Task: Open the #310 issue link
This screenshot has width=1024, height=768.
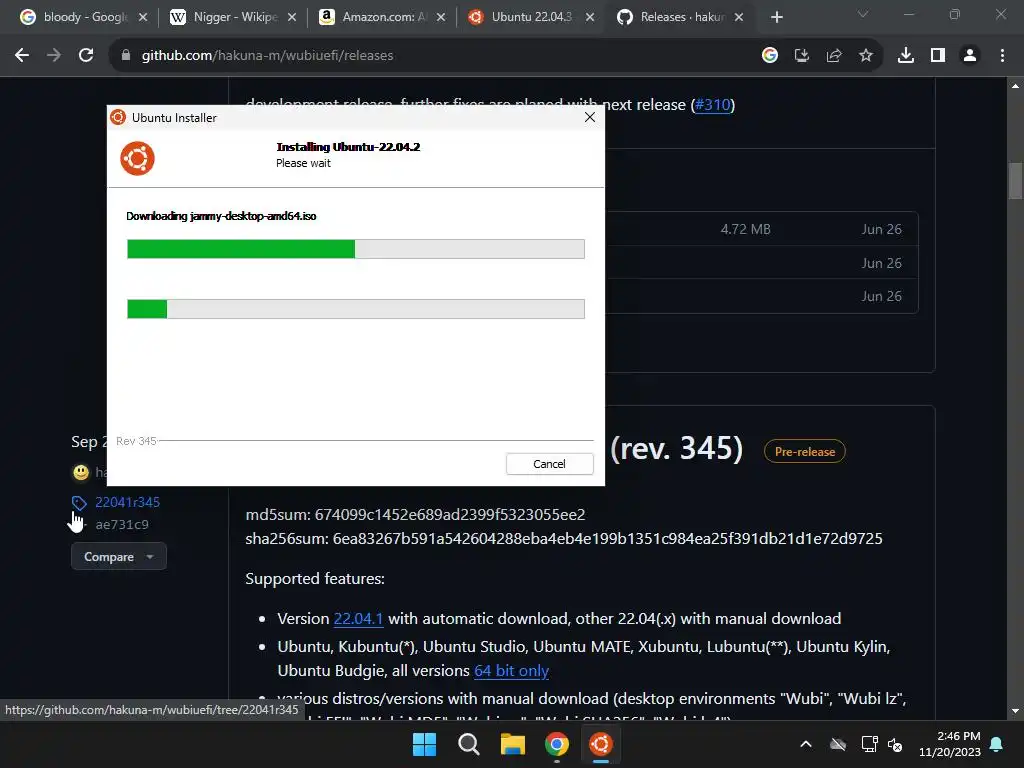Action: [x=712, y=104]
